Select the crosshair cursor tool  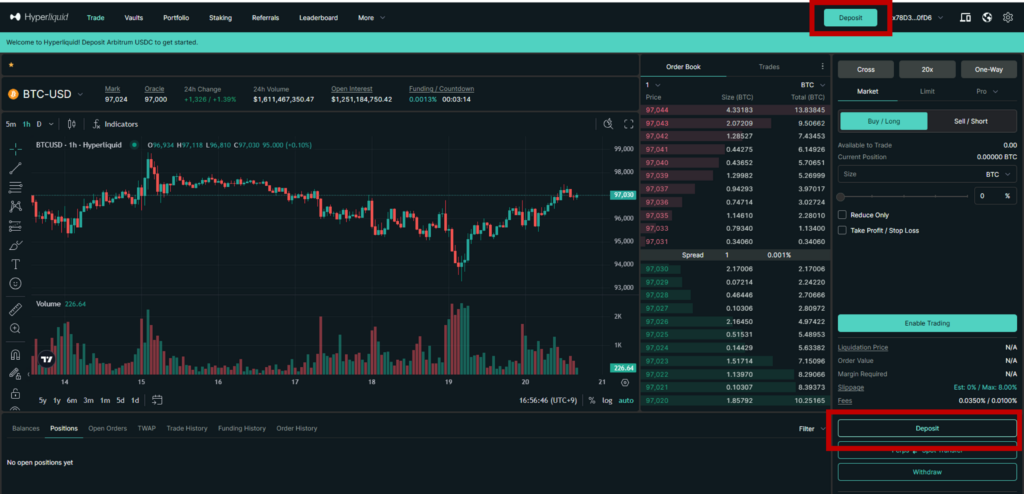coord(16,149)
